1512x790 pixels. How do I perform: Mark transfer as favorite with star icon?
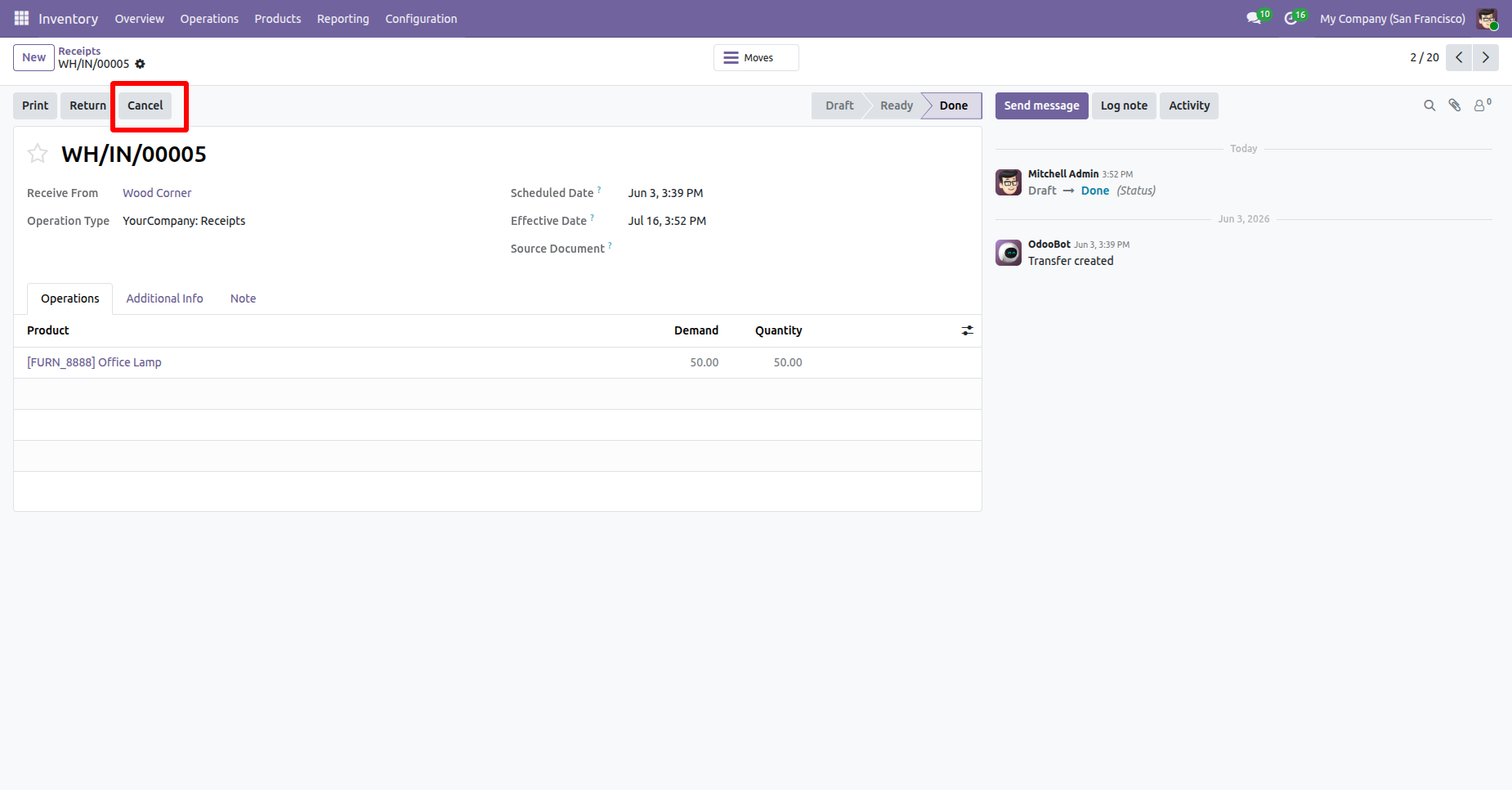pos(38,154)
